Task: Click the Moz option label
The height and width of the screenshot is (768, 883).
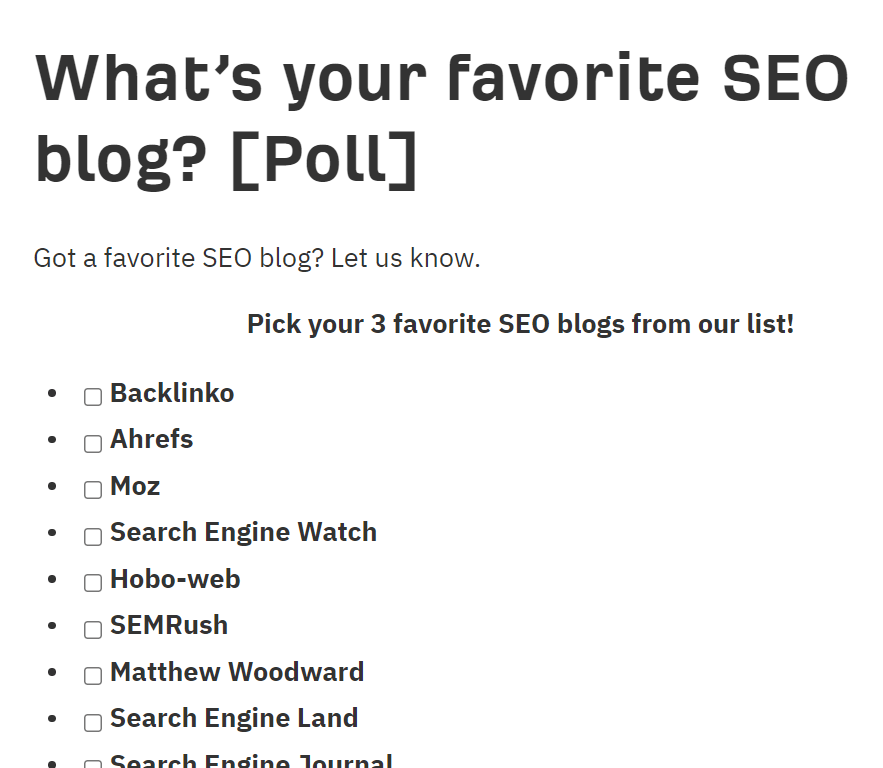Action: 135,486
